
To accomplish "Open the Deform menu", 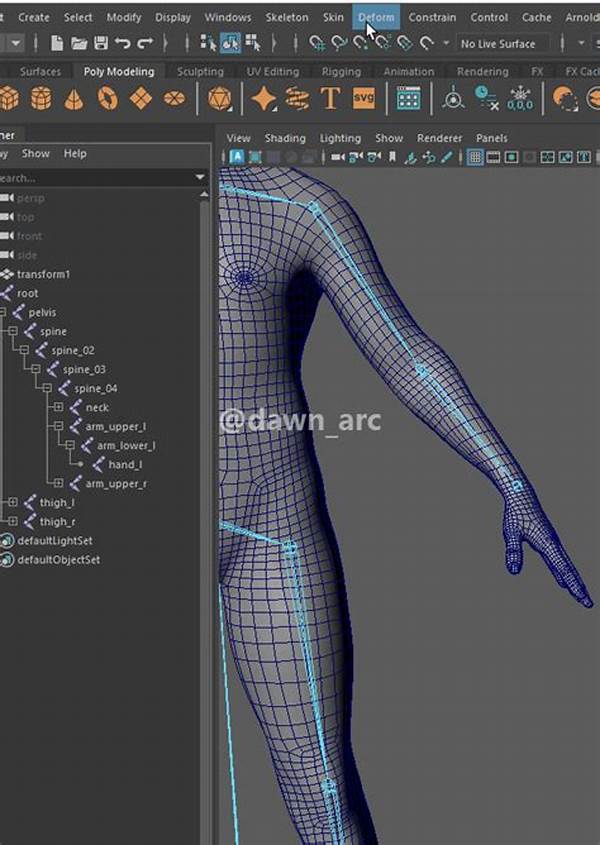I will [376, 17].
